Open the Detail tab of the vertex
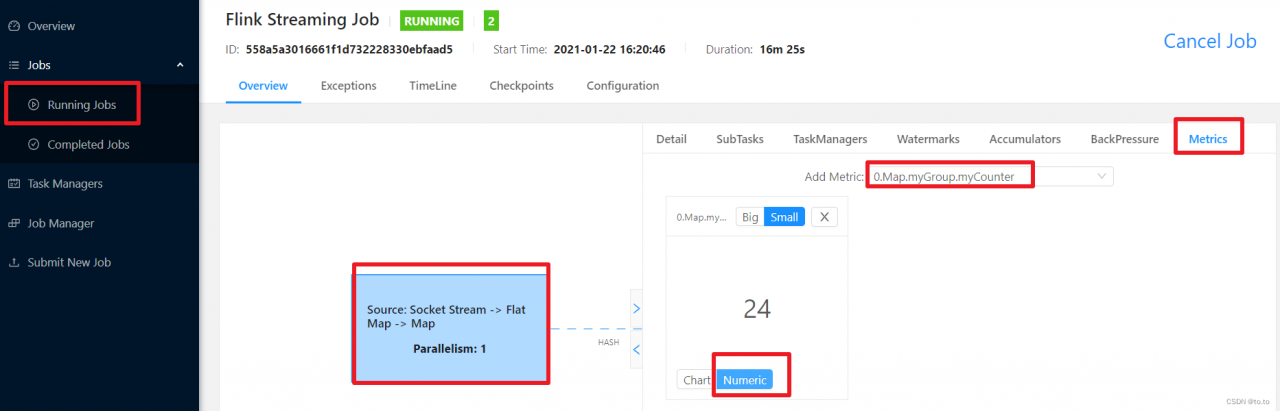 (671, 139)
